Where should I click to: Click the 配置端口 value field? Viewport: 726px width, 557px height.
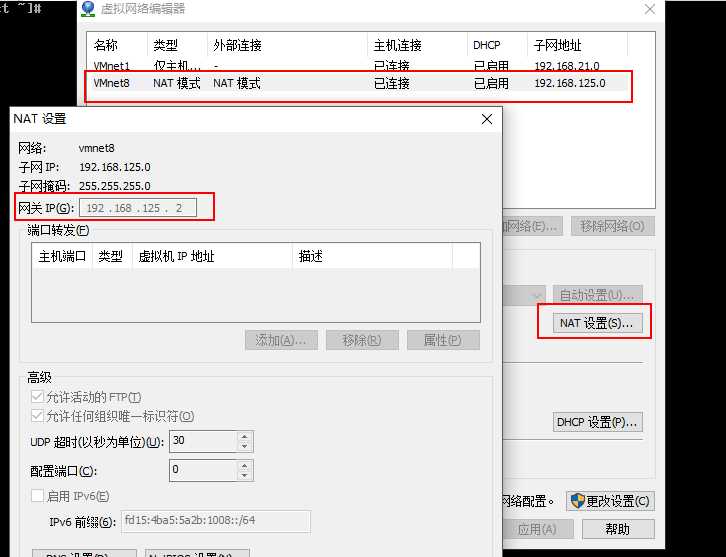(x=203, y=470)
